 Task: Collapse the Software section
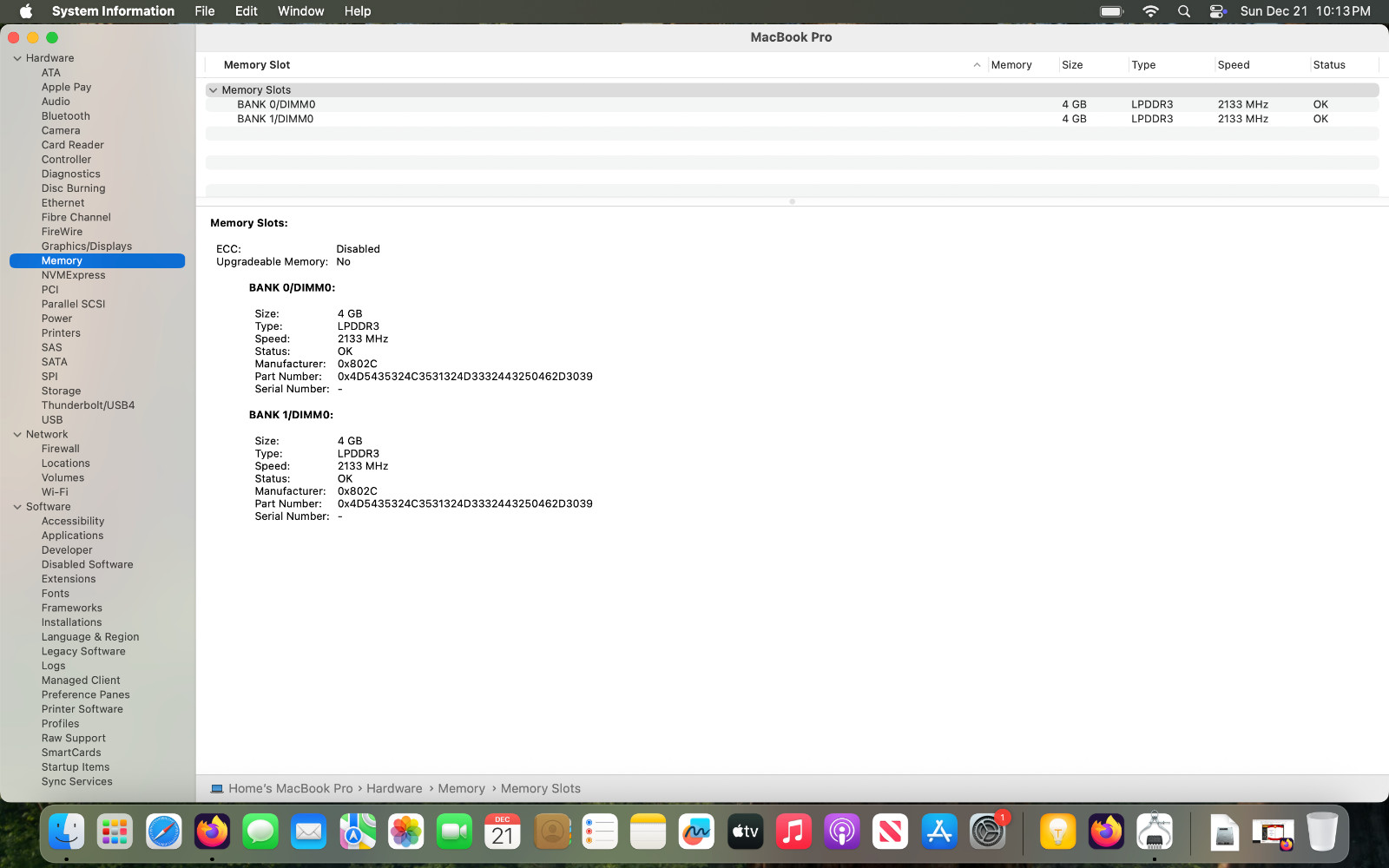coord(17,507)
